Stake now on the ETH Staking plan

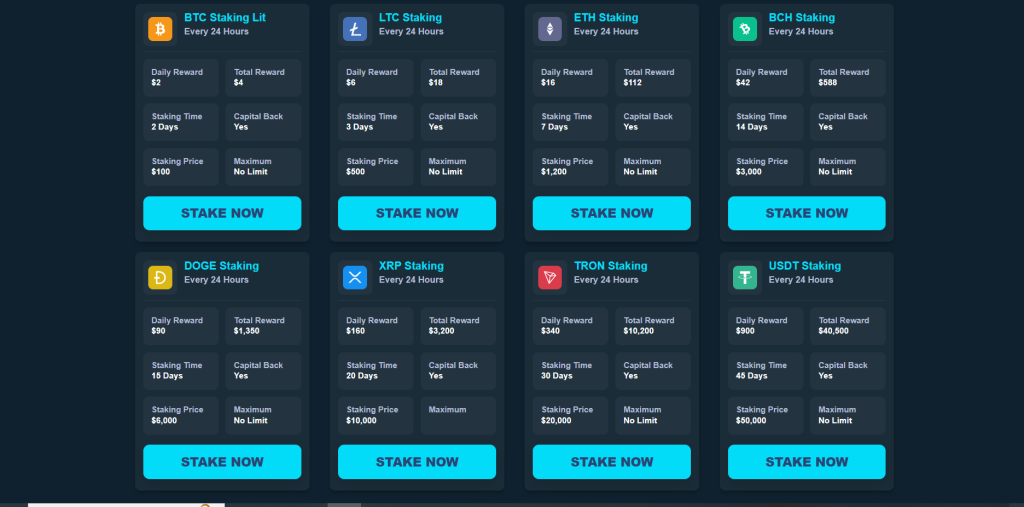click(612, 213)
